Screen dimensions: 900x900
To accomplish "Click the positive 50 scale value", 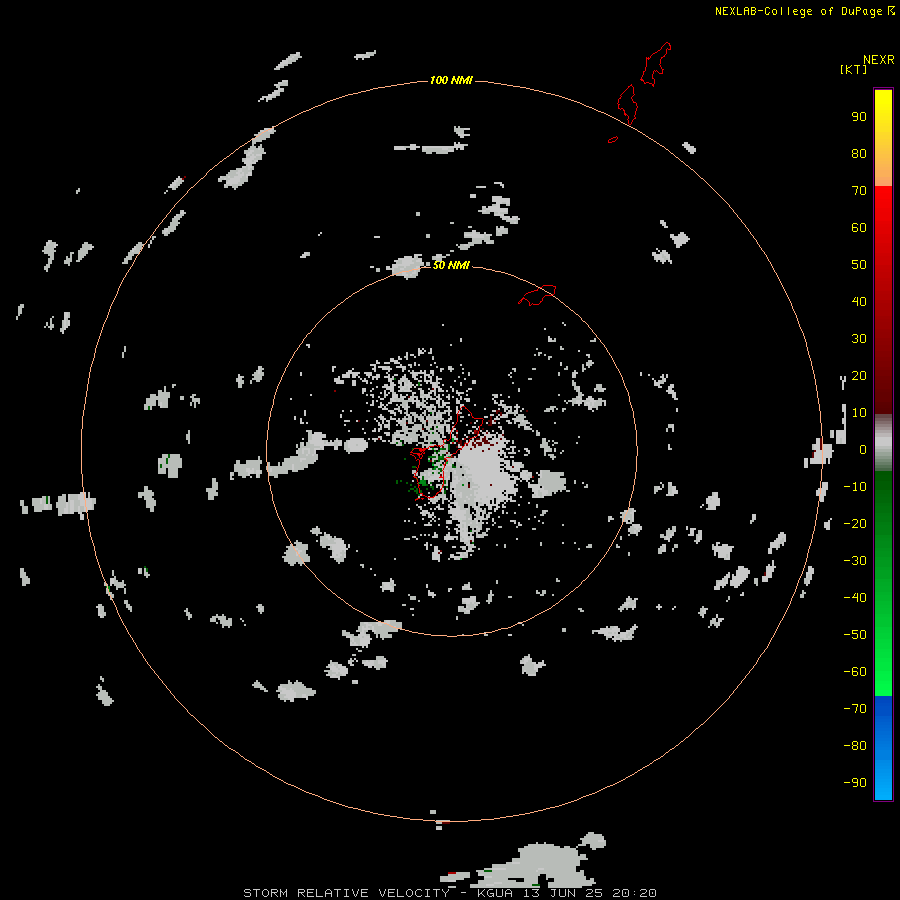I will pos(859,265).
